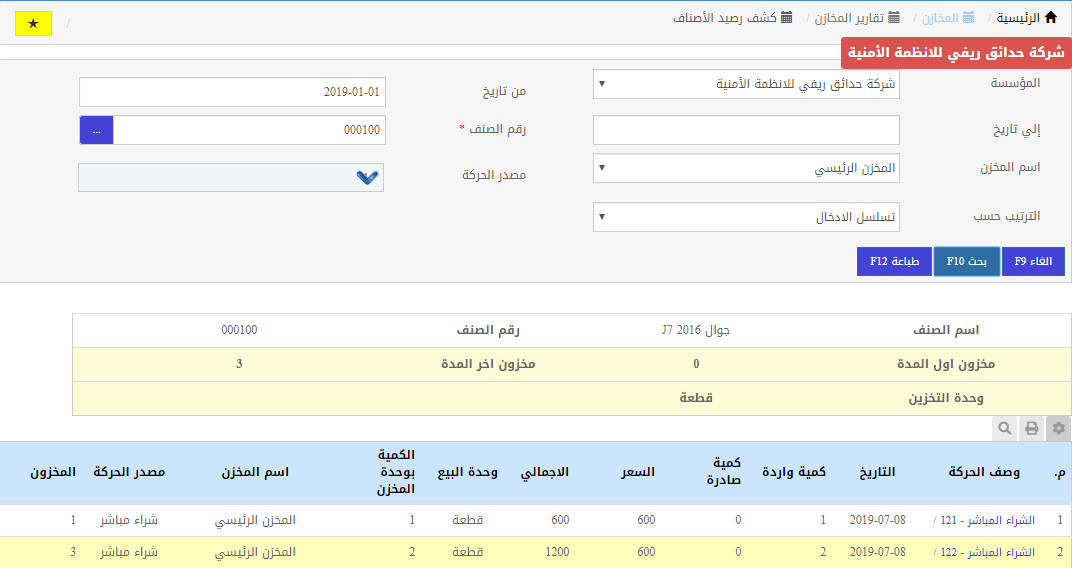Expand the المؤسسة company dropdown
The height and width of the screenshot is (568, 1072).
tap(745, 84)
